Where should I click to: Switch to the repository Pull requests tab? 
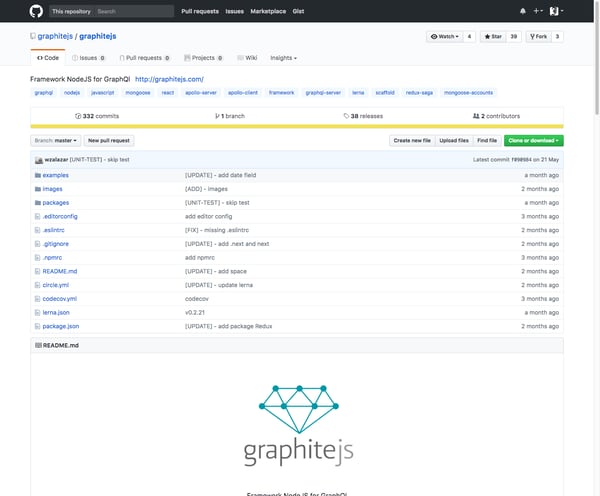pos(144,58)
